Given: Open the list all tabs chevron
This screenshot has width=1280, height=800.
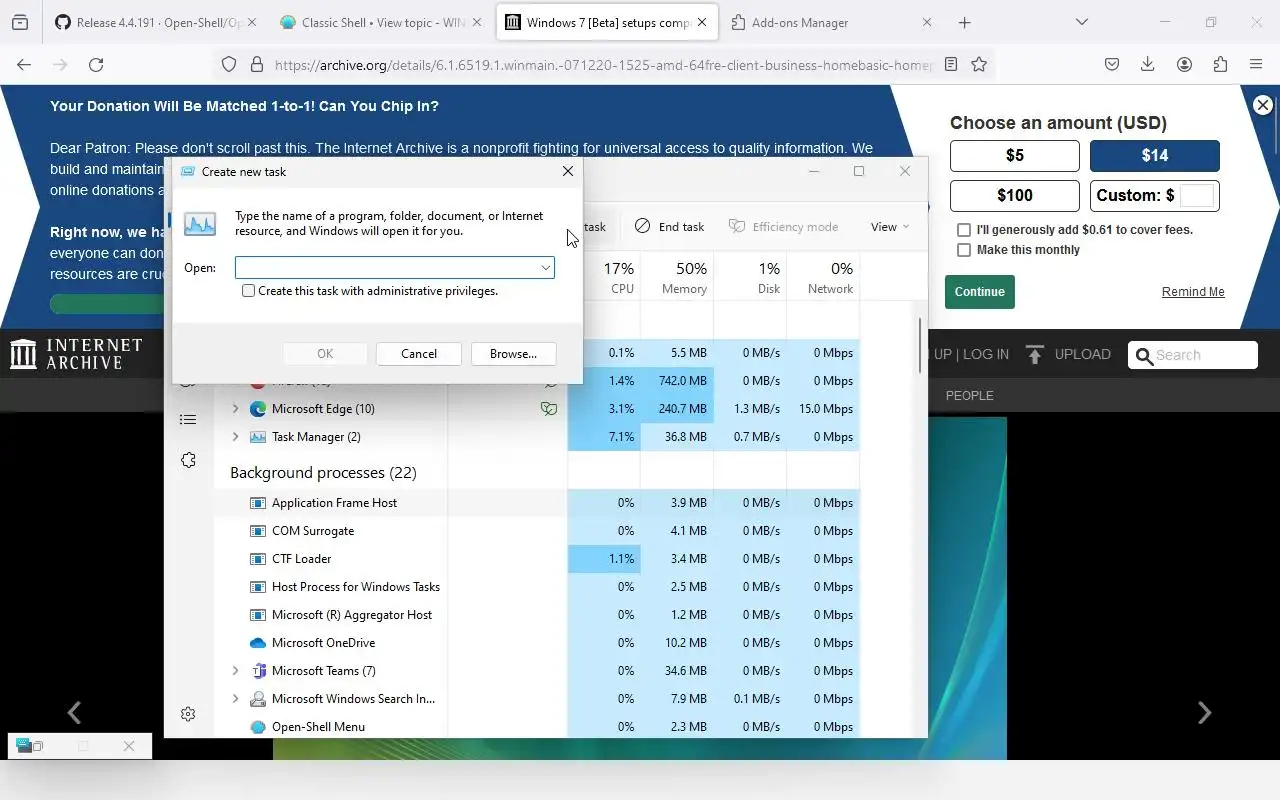Looking at the screenshot, I should pos(1081,22).
